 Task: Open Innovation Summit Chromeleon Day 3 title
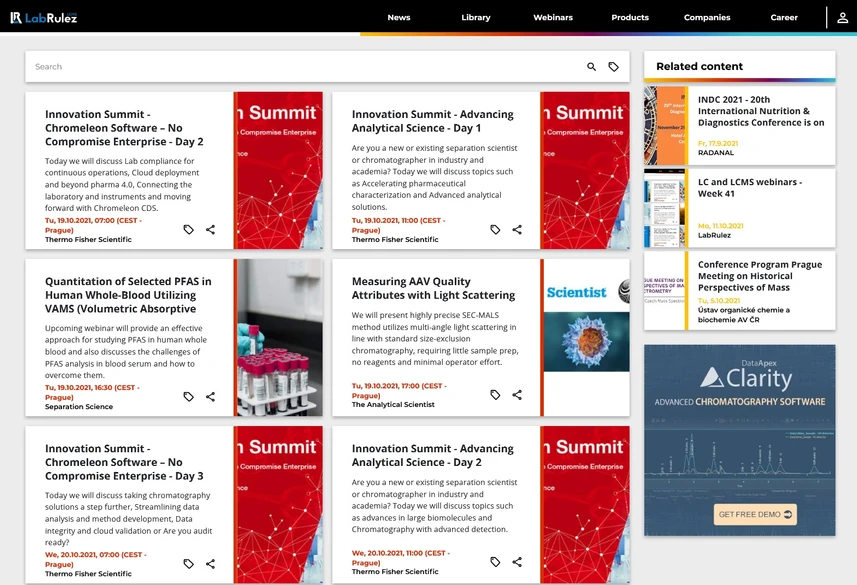[124, 462]
